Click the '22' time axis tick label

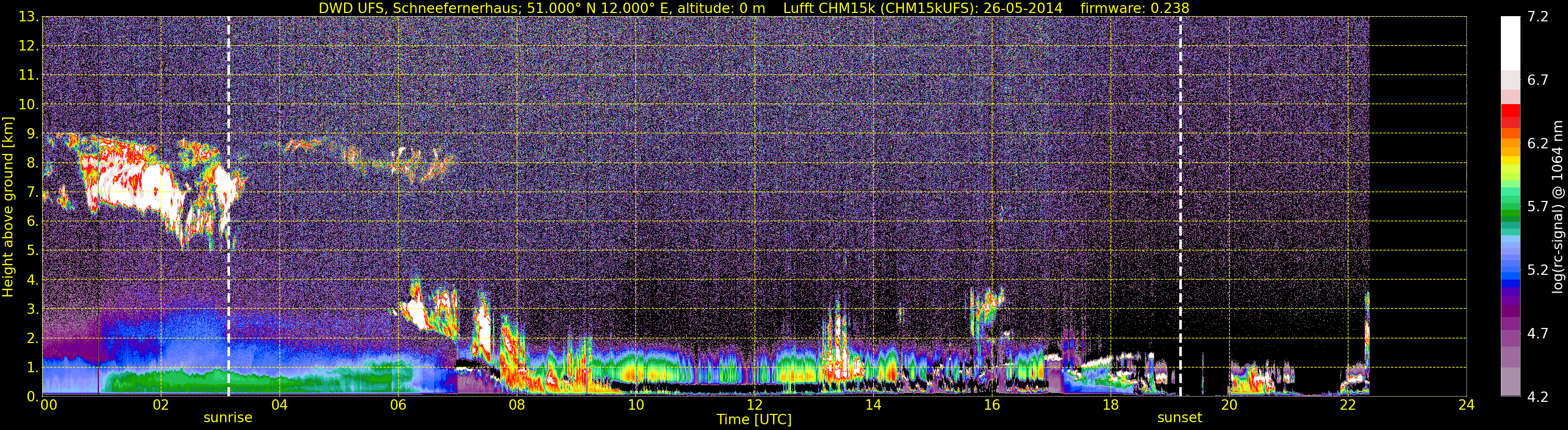coord(1348,405)
